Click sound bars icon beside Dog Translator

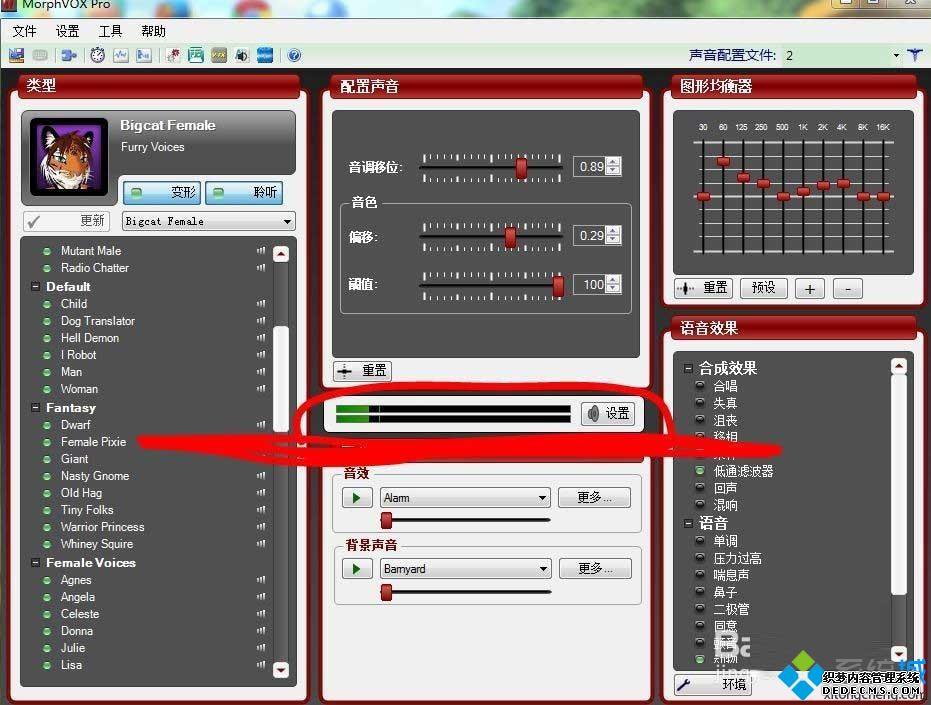(x=261, y=321)
